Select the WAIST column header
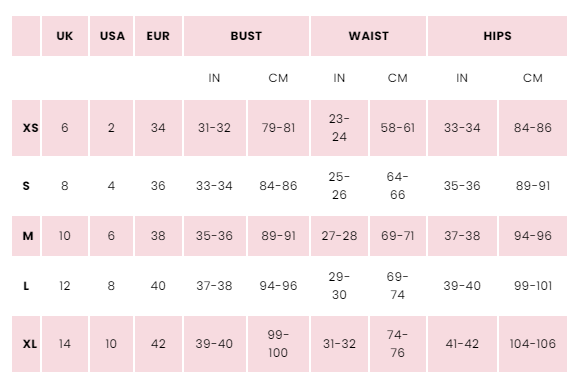 click(x=368, y=36)
